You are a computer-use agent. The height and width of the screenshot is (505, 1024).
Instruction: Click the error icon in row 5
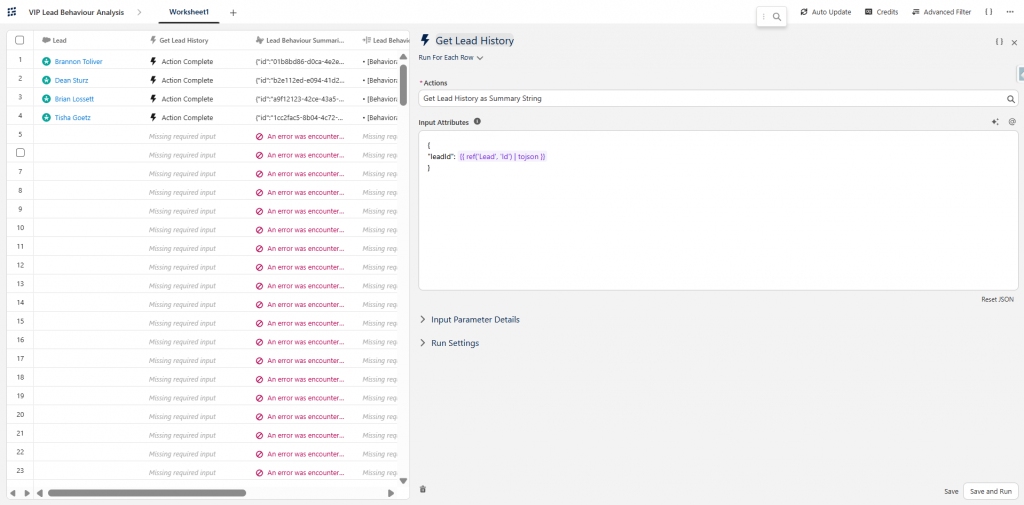click(x=259, y=137)
